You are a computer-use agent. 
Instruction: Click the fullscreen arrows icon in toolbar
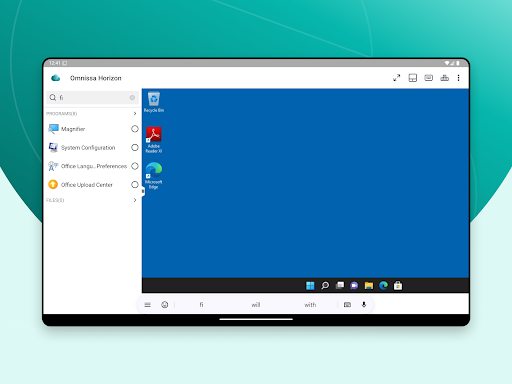(x=396, y=78)
